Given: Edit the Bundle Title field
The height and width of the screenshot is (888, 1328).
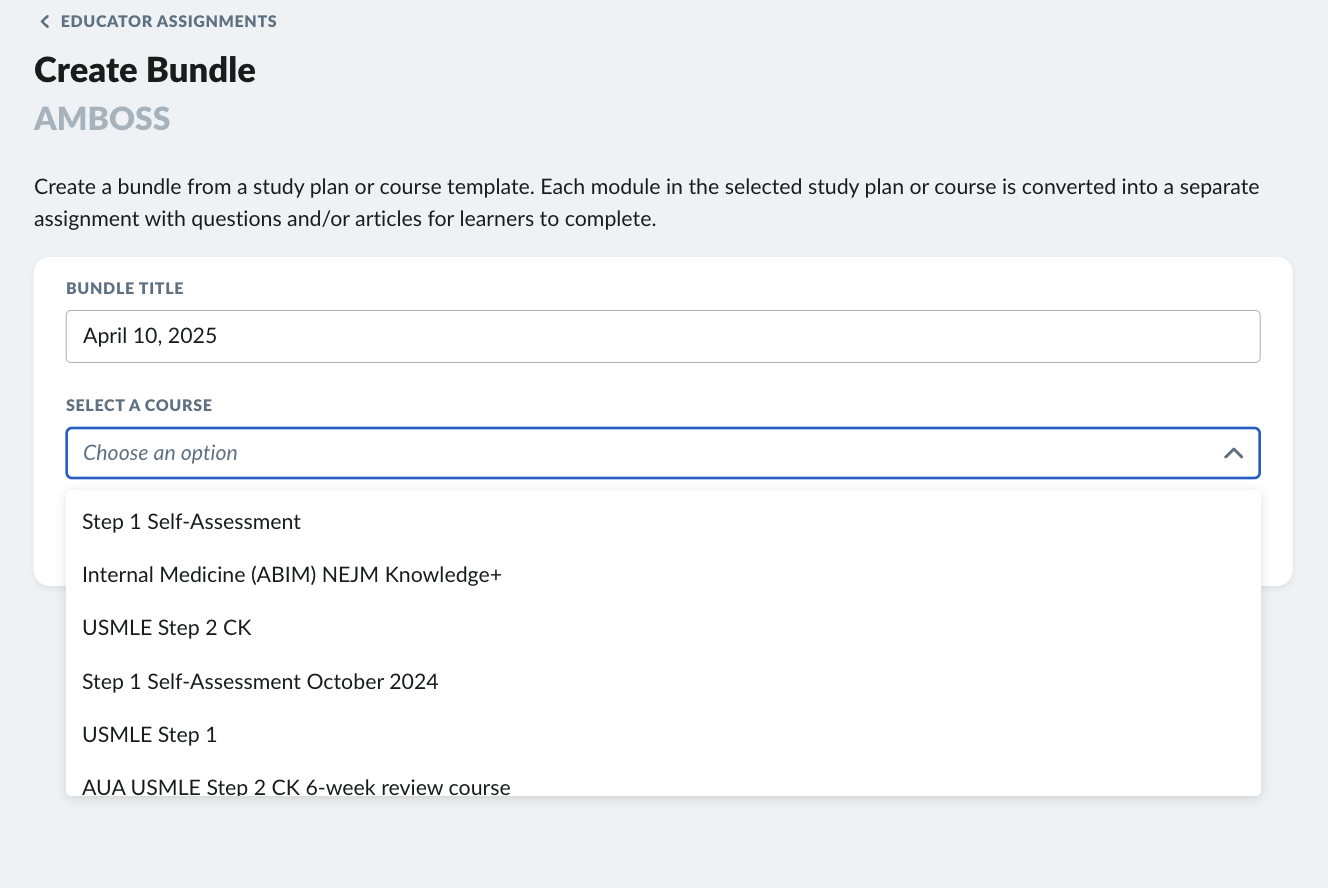Looking at the screenshot, I should click(x=663, y=336).
